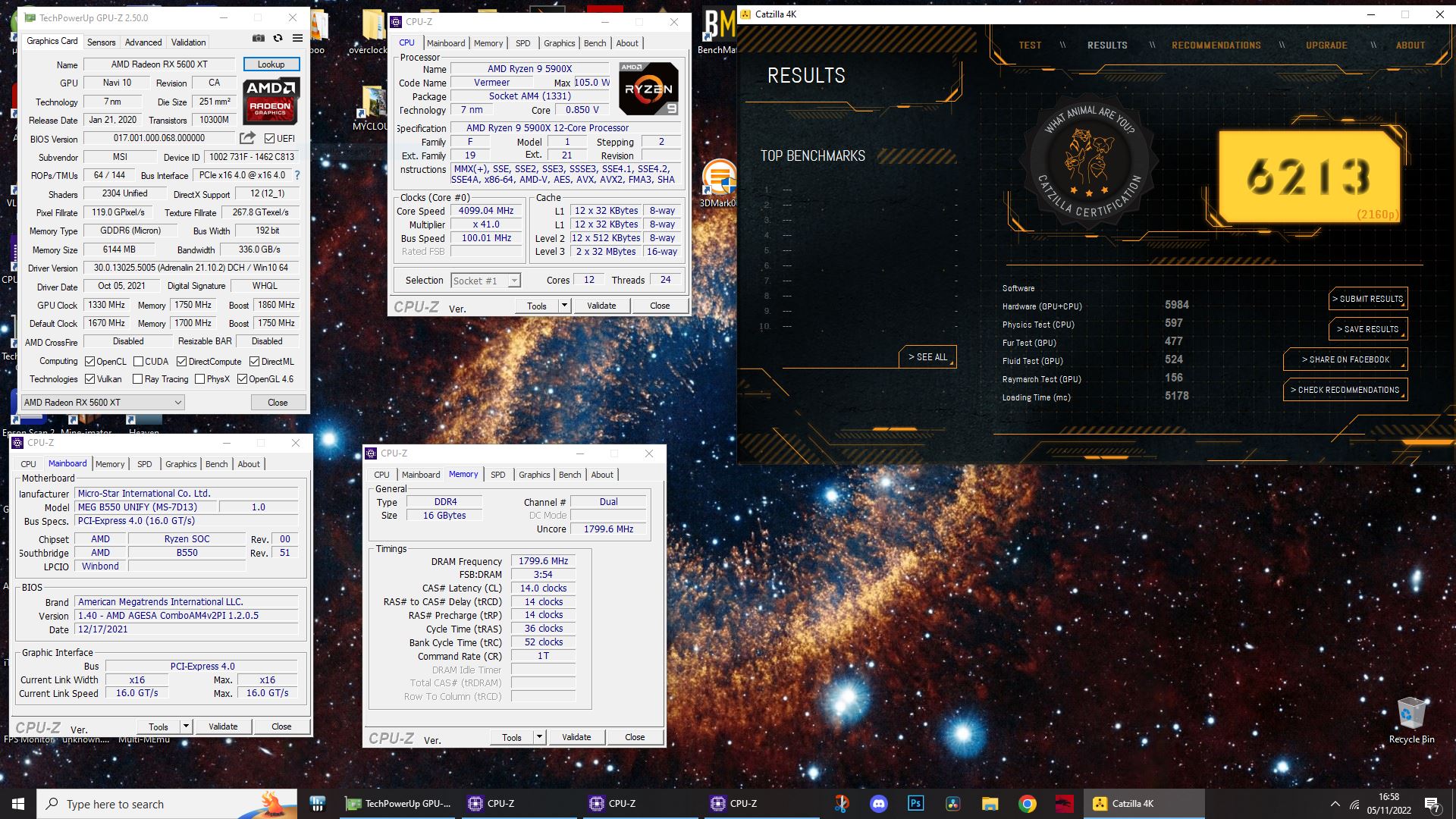The image size is (1456, 819).
Task: Switch to the Advanced tab in GPU-Z
Action: 143,42
